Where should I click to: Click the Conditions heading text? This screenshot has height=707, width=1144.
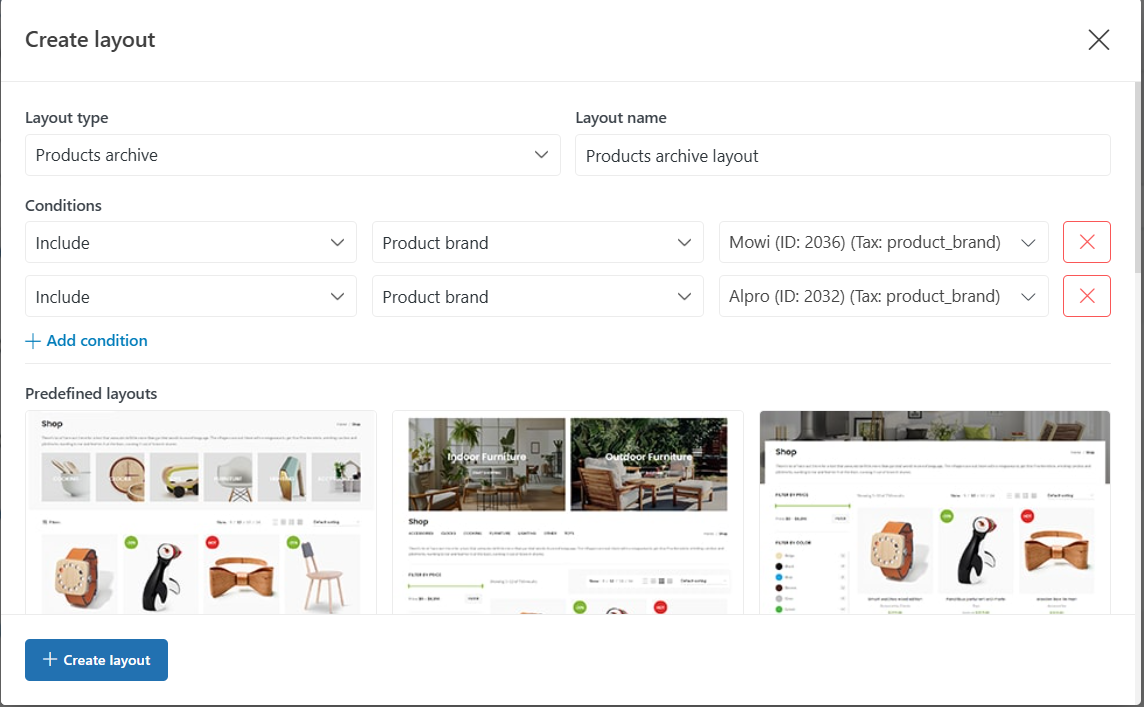pyautogui.click(x=63, y=206)
